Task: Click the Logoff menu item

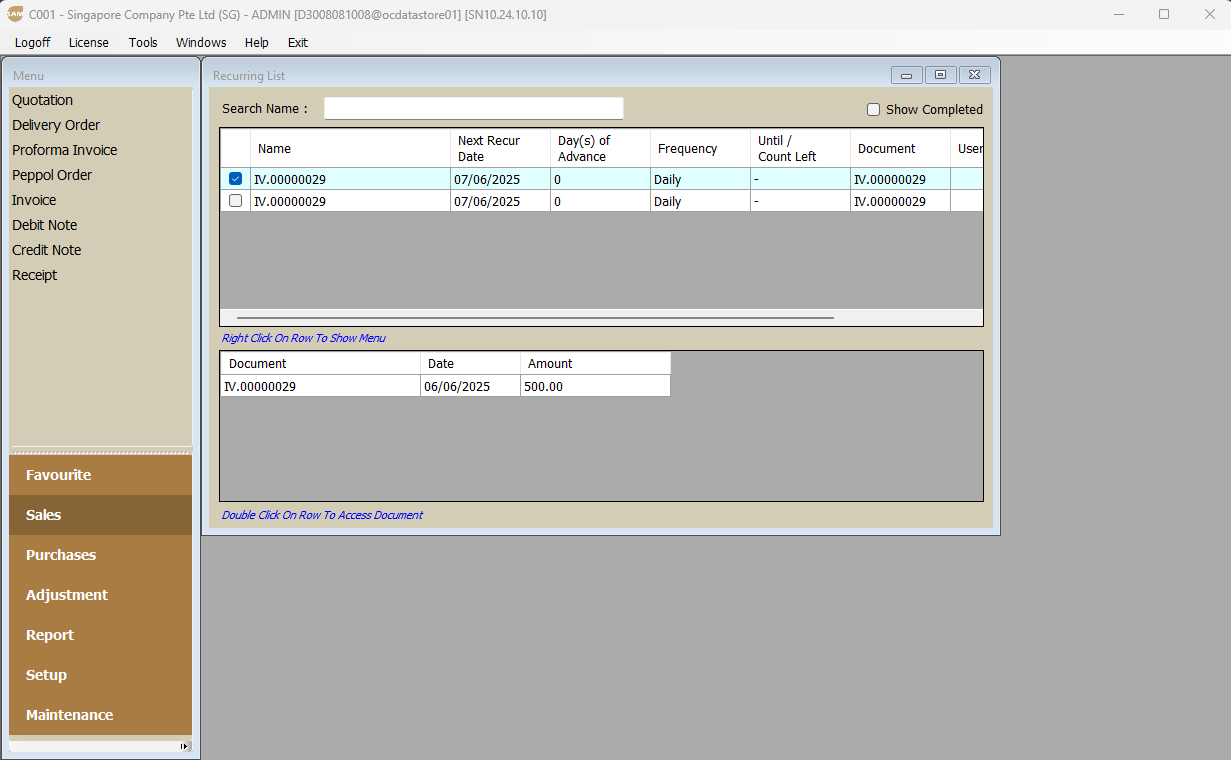Action: point(33,43)
